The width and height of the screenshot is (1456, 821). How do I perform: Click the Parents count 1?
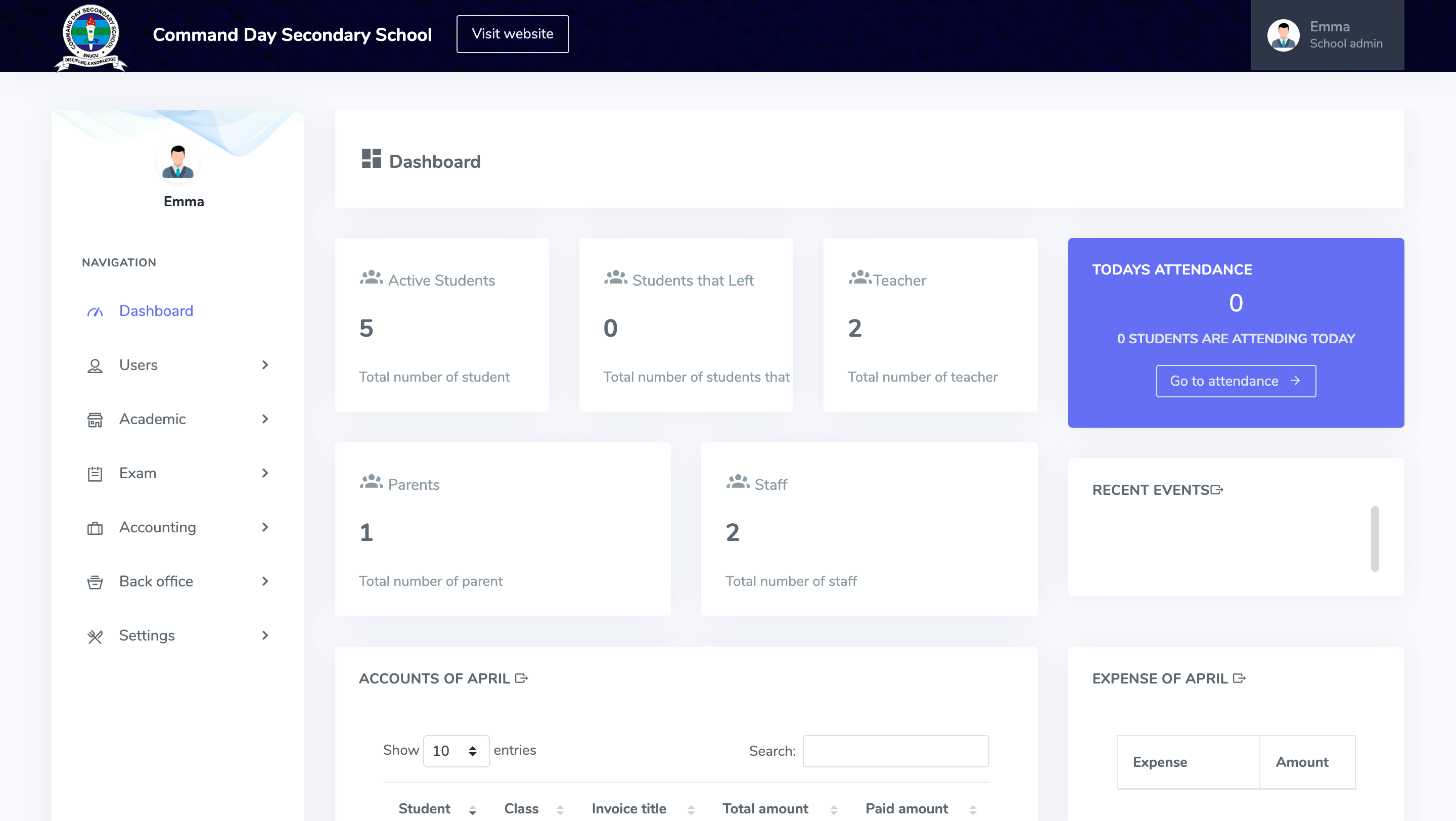(366, 532)
